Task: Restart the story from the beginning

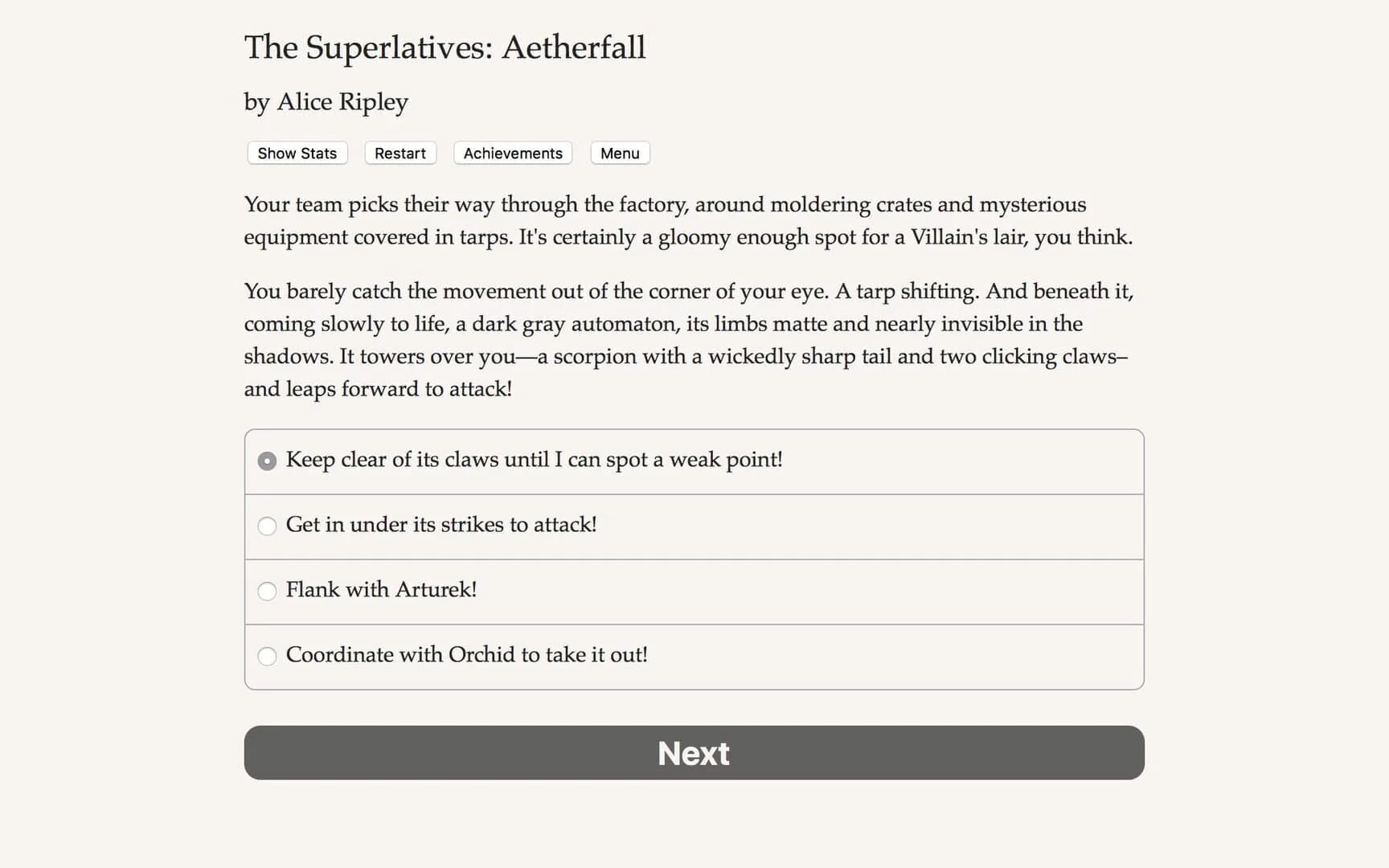Action: (399, 153)
